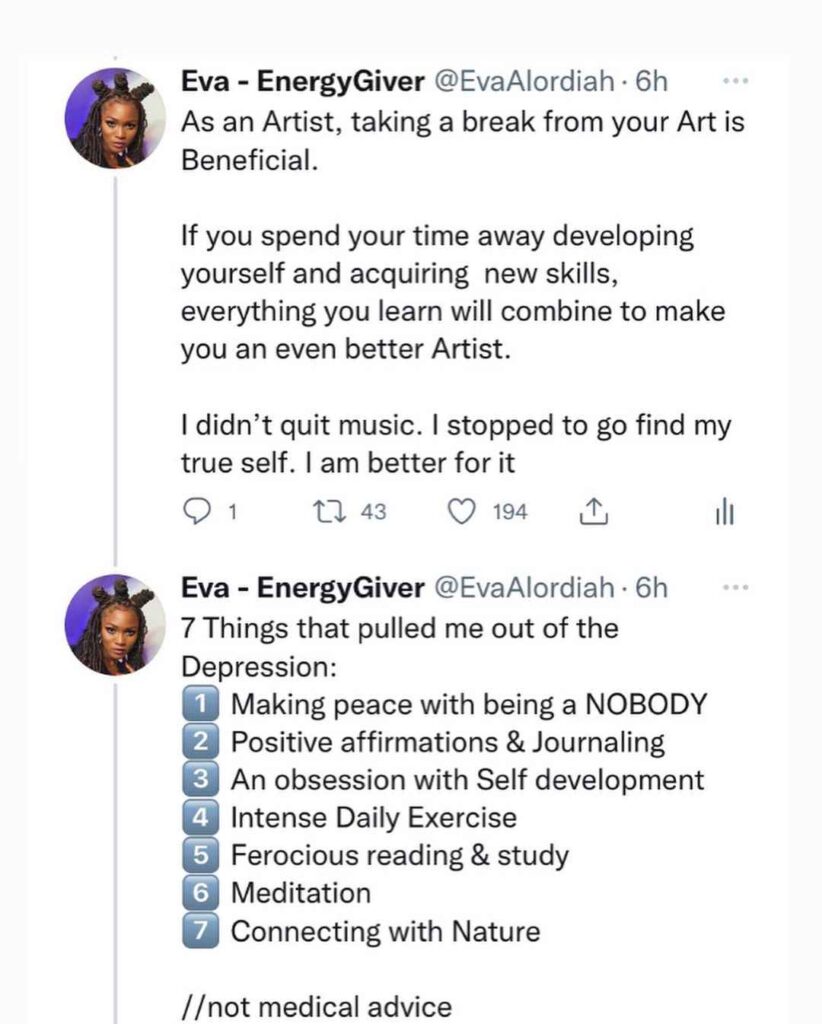The image size is (822, 1024).
Task: Click the 6h timestamp on the second tweet
Action: [651, 588]
